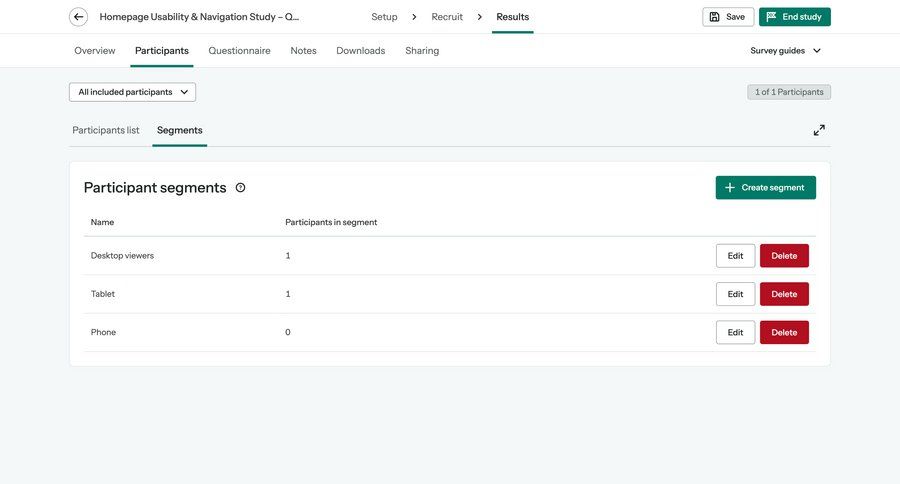Click the expand fullscreen icon

819,130
